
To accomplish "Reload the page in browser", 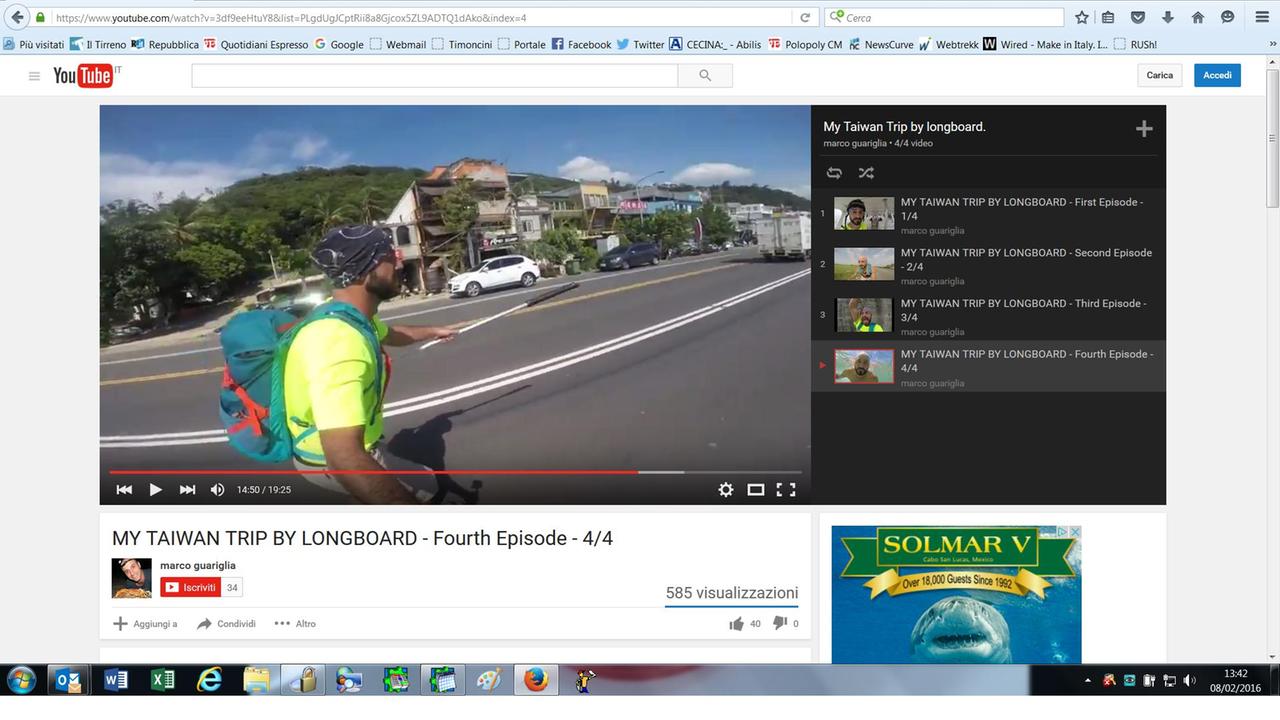I will coord(805,18).
